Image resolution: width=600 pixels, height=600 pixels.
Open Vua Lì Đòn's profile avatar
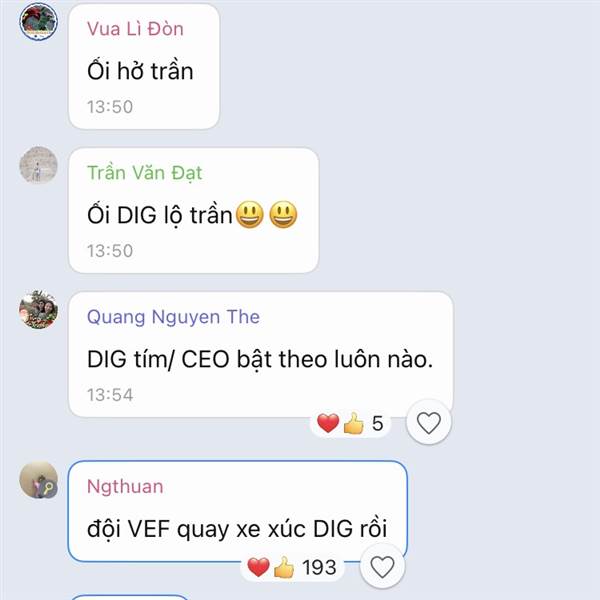pyautogui.click(x=38, y=22)
